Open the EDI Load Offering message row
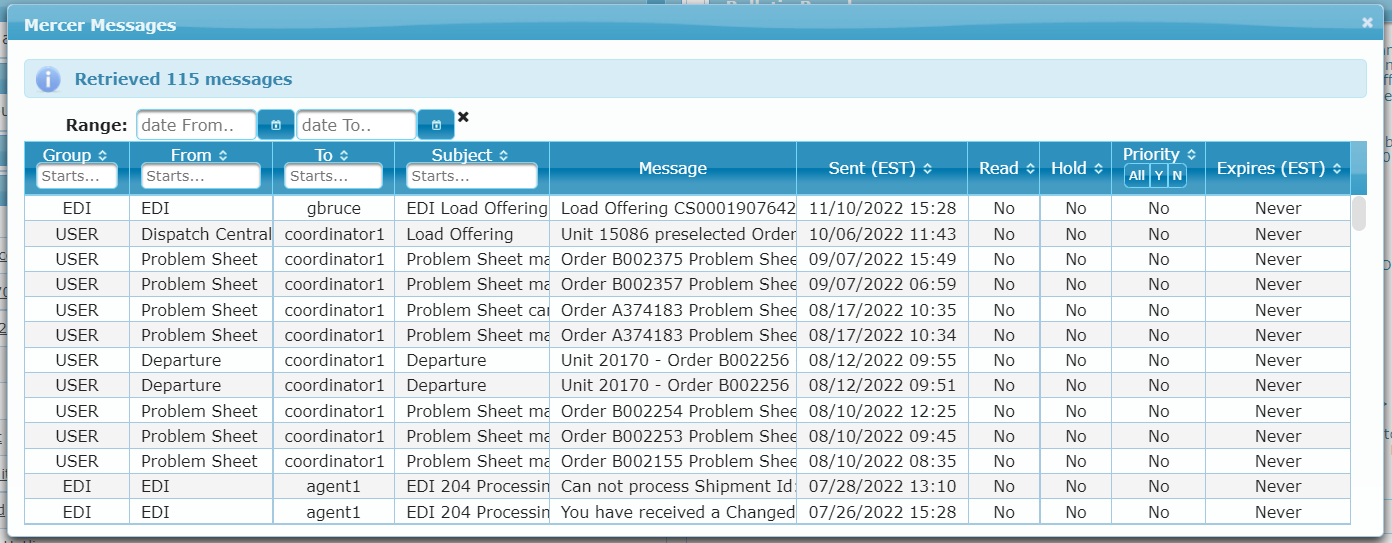Viewport: 1392px width, 543px height. click(476, 208)
